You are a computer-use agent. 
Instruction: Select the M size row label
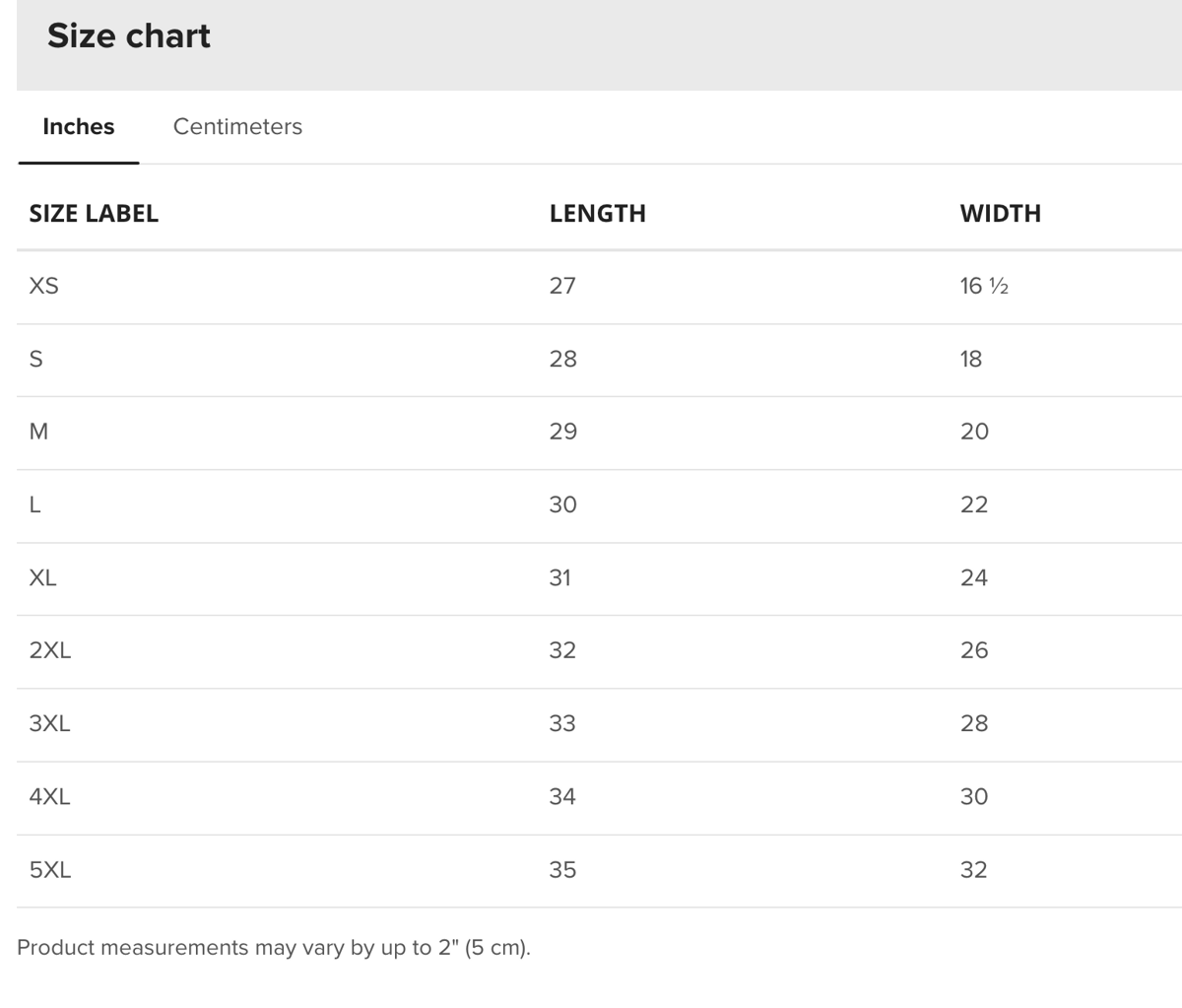(39, 432)
